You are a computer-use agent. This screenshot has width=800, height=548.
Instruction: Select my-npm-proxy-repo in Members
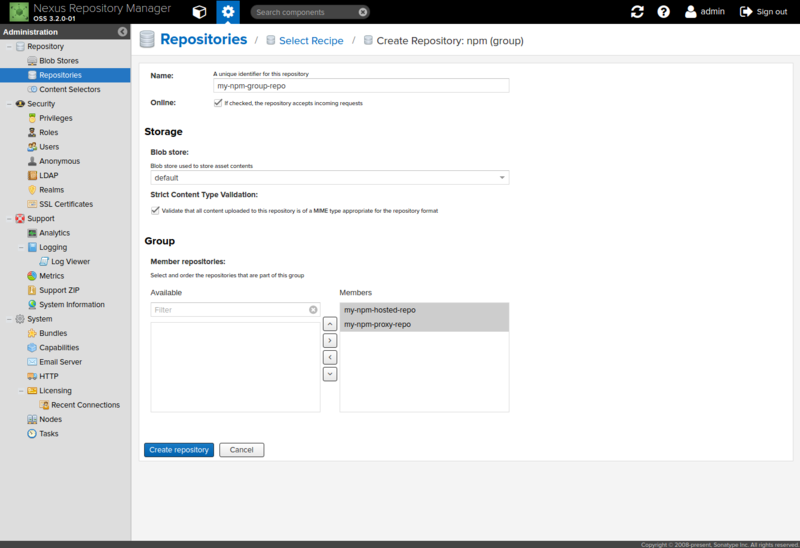coord(424,324)
